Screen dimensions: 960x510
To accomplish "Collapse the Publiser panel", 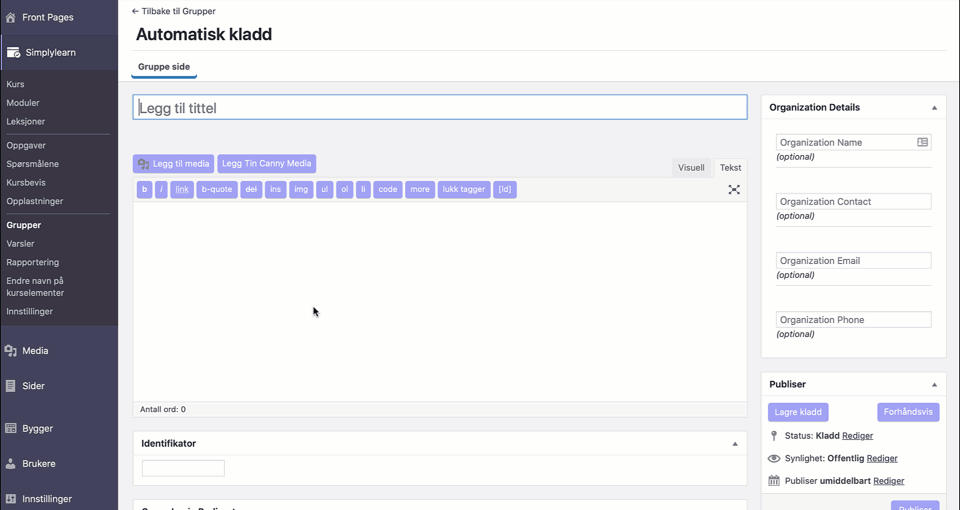I will (934, 385).
